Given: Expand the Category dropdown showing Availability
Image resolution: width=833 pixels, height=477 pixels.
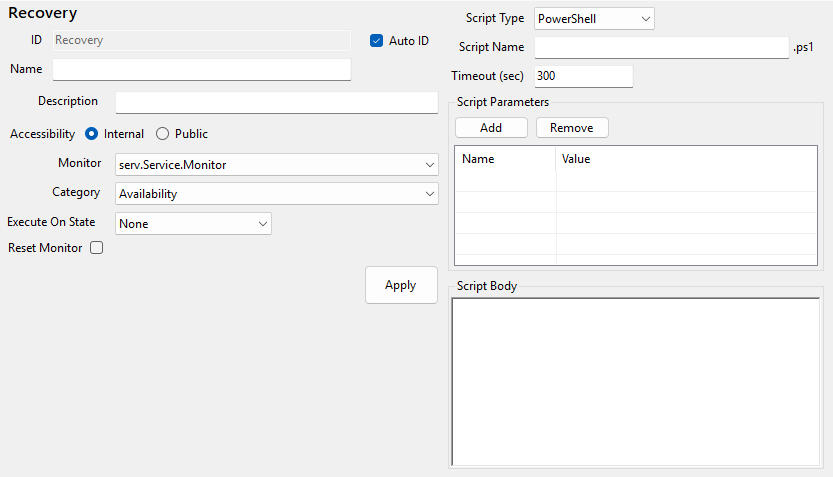Looking at the screenshot, I should (x=277, y=194).
